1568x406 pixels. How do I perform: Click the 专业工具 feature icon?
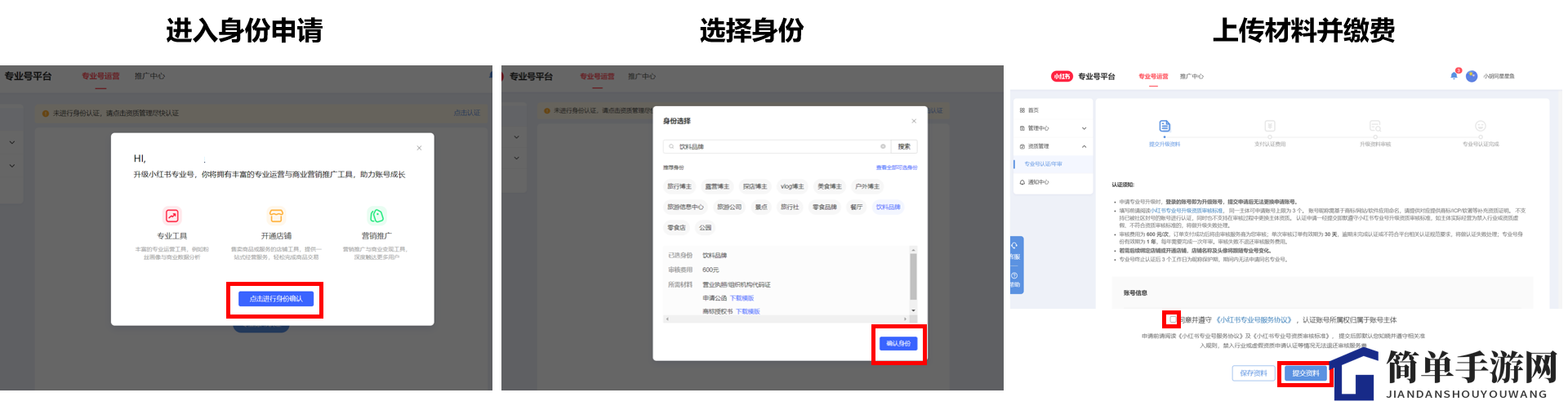(x=172, y=216)
